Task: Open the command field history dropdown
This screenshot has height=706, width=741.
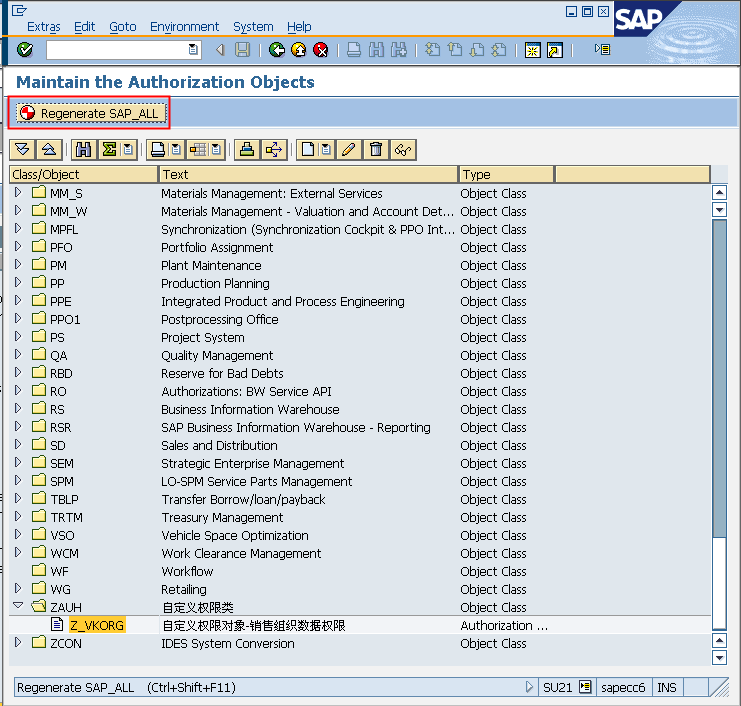Action: [193, 49]
